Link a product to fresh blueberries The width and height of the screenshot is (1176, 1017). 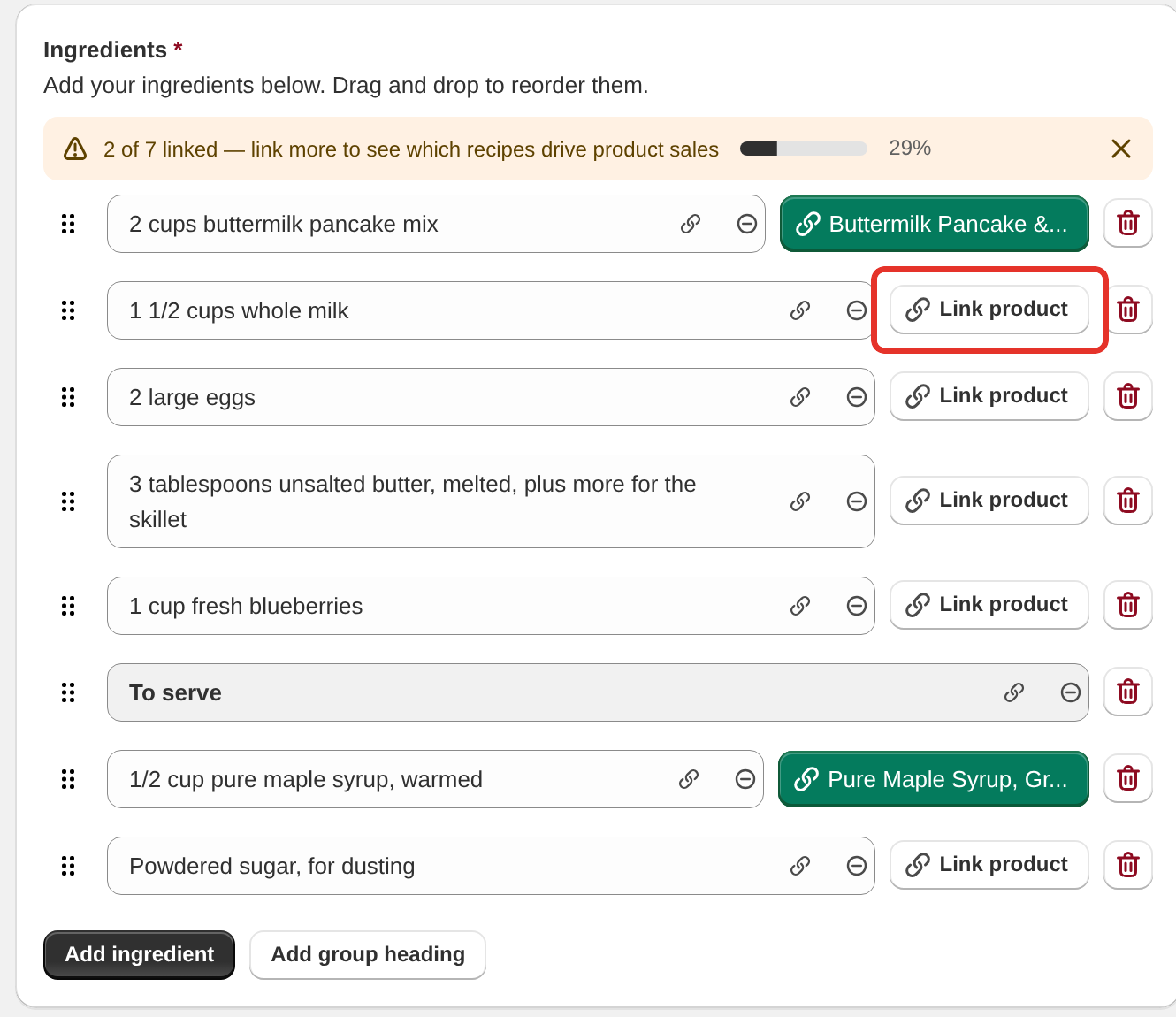click(x=989, y=605)
